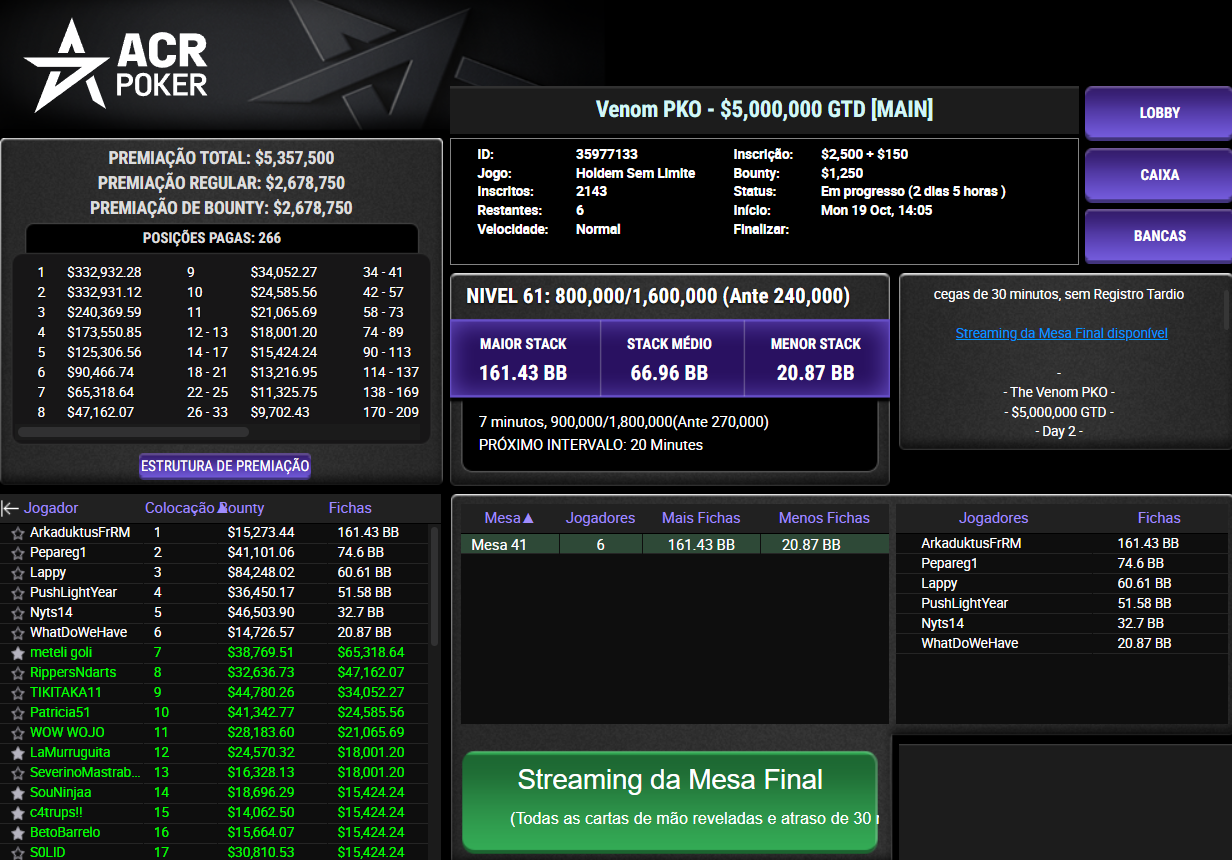Click player list vertical scrollbar

433,585
